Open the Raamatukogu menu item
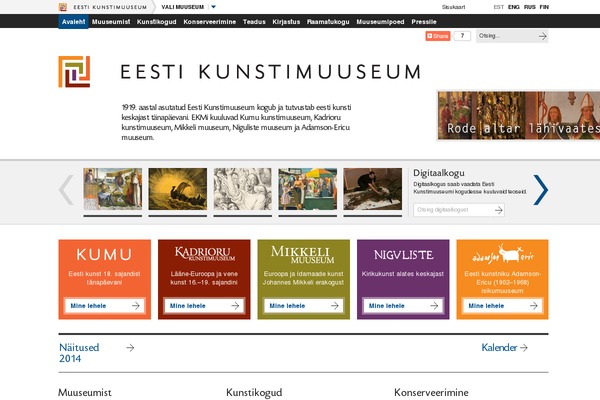 [328, 22]
